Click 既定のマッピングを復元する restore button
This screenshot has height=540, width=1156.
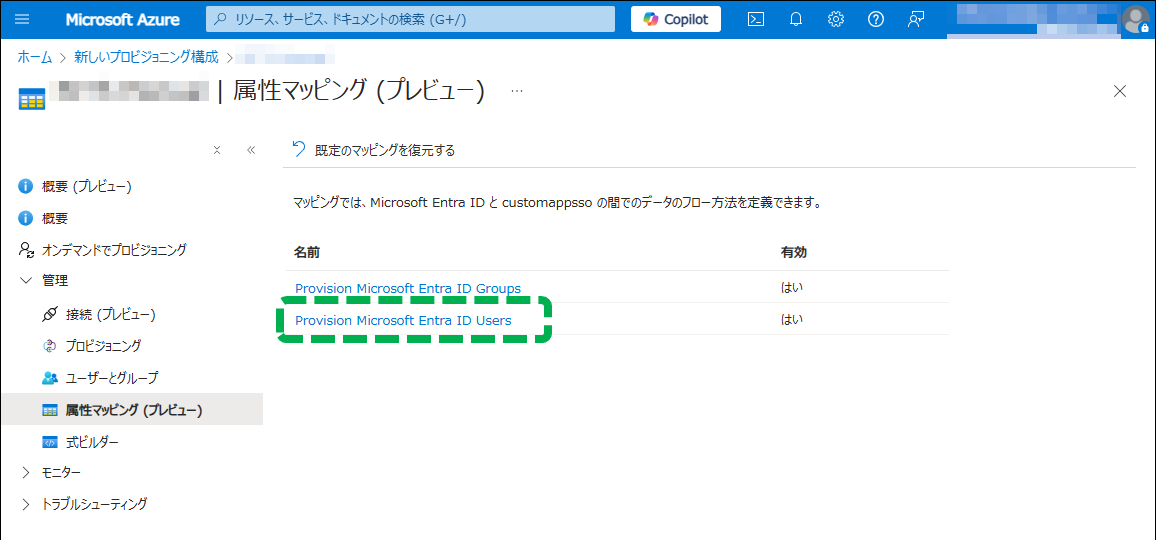pyautogui.click(x=373, y=150)
